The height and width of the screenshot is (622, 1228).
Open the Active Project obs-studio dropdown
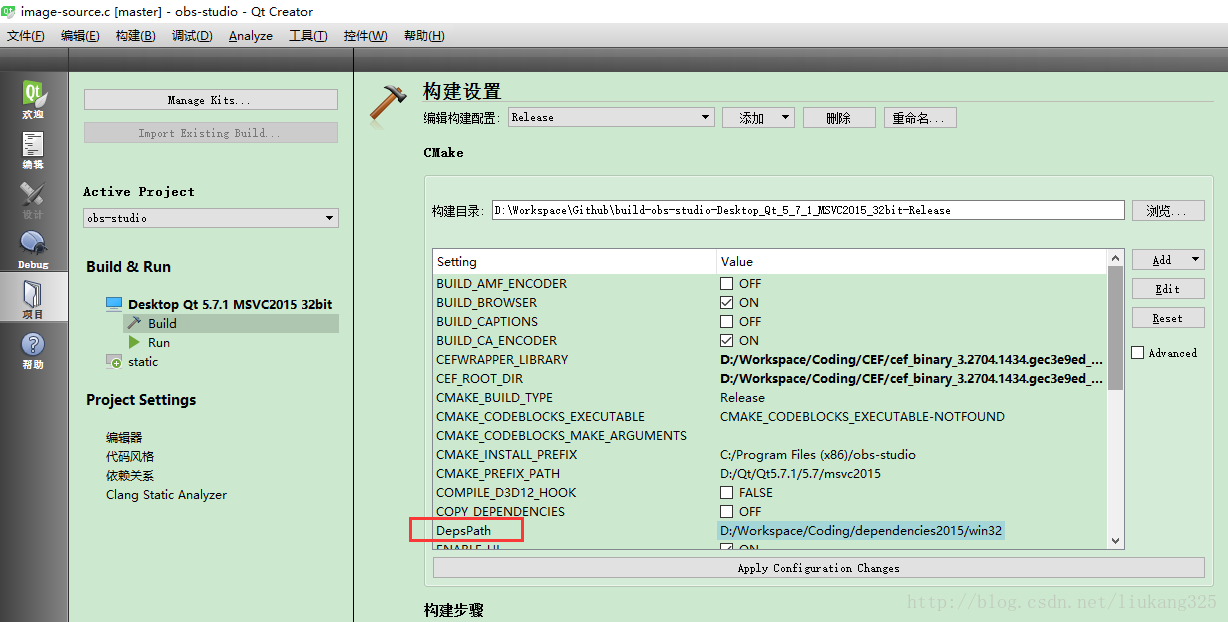(x=211, y=218)
